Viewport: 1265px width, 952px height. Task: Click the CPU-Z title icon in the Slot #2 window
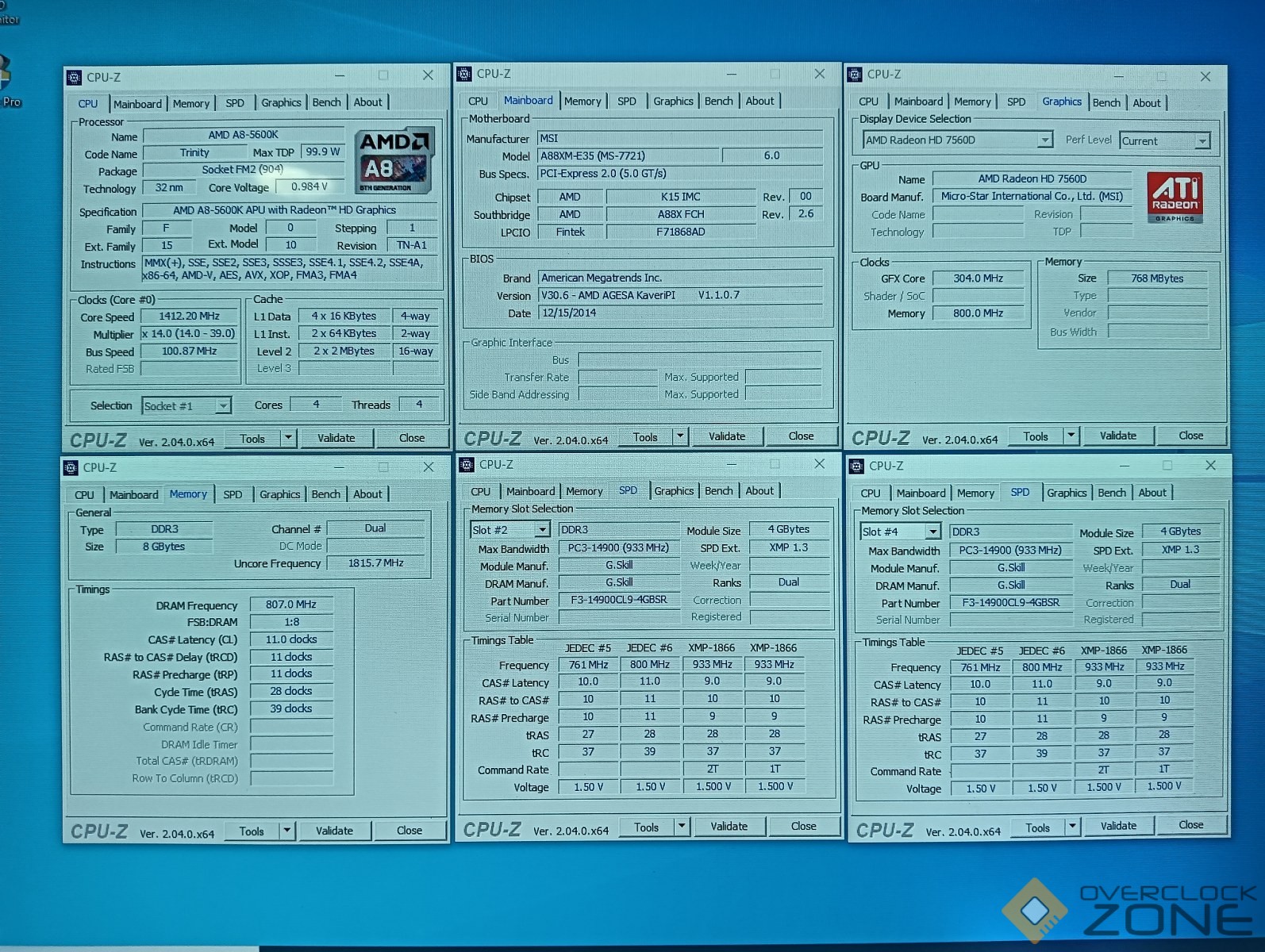[466, 464]
